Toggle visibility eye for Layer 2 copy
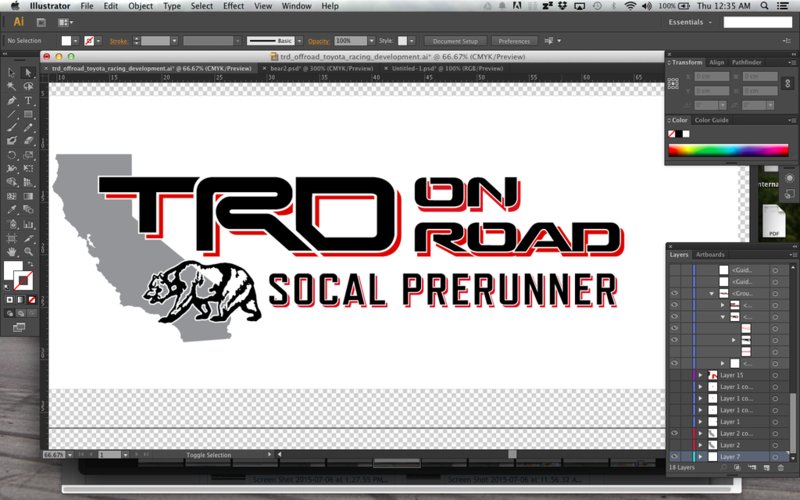This screenshot has height=500, width=800. (674, 433)
